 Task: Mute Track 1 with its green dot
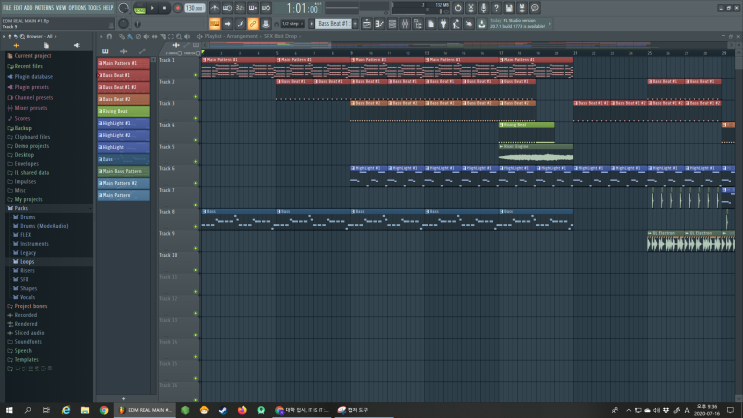(x=196, y=75)
